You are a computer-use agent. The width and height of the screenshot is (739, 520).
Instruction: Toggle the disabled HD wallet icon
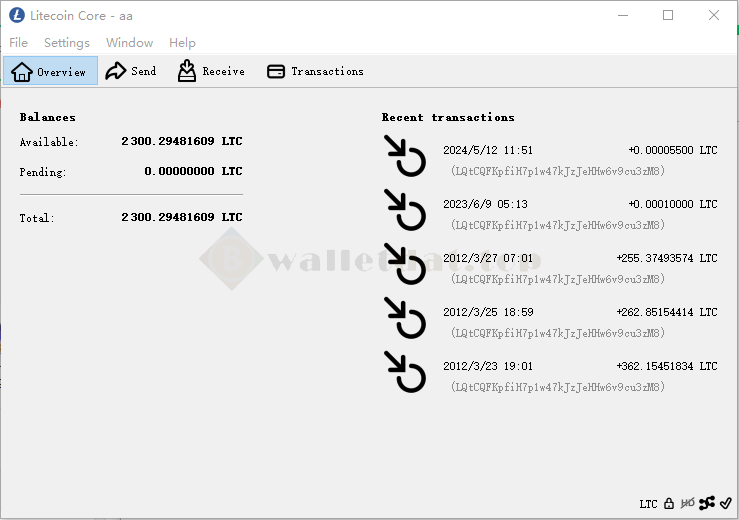point(687,503)
